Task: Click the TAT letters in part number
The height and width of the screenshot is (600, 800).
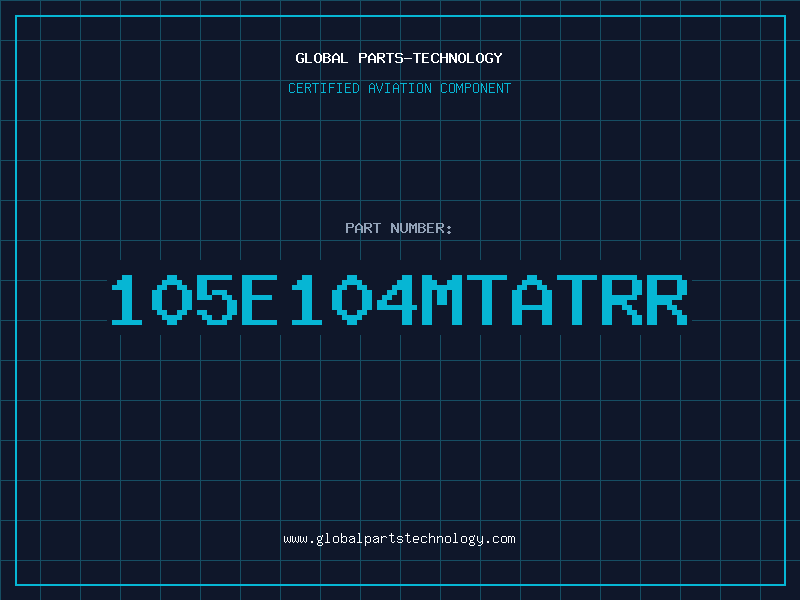Action: [x=532, y=300]
